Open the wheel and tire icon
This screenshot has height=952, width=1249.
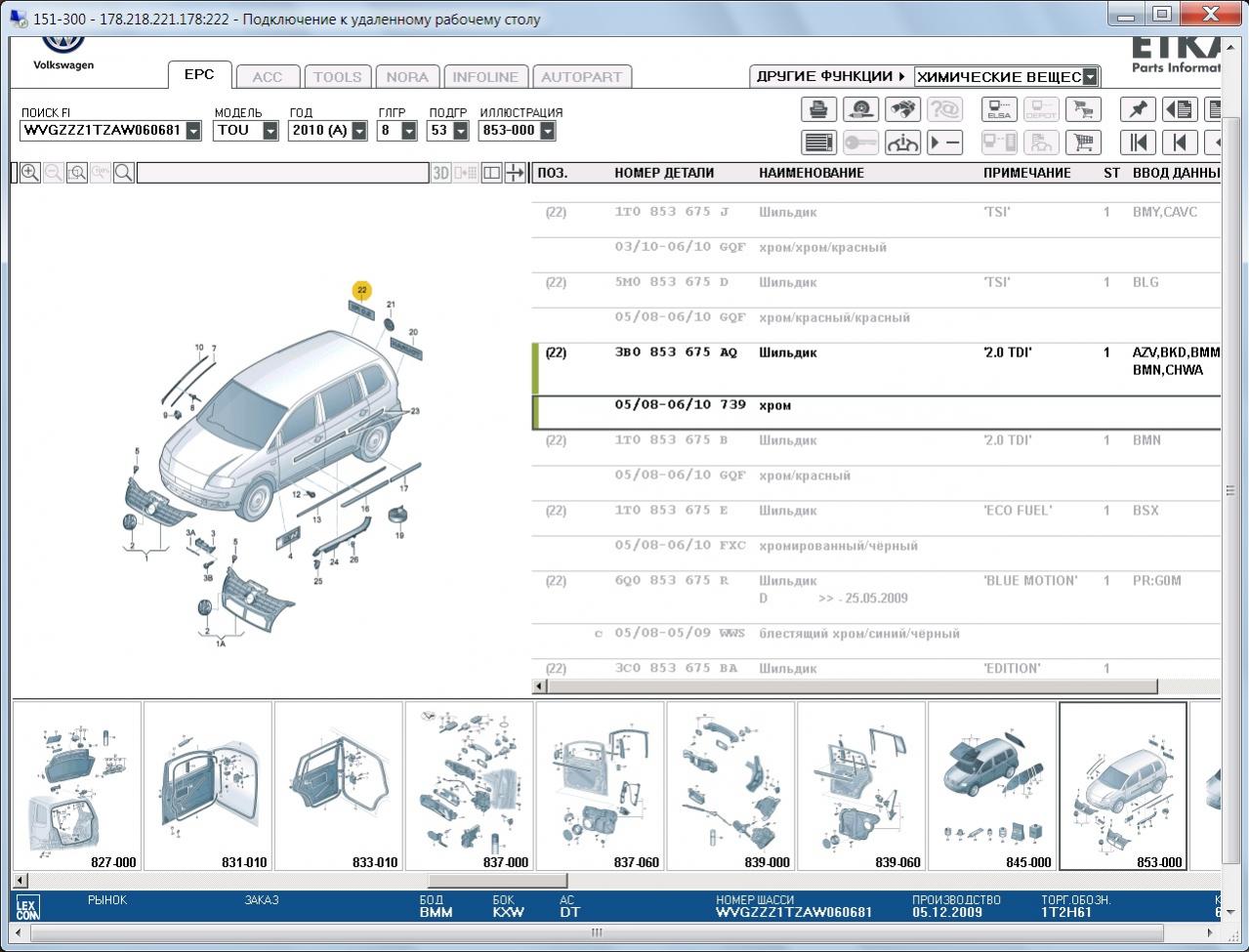(x=860, y=109)
